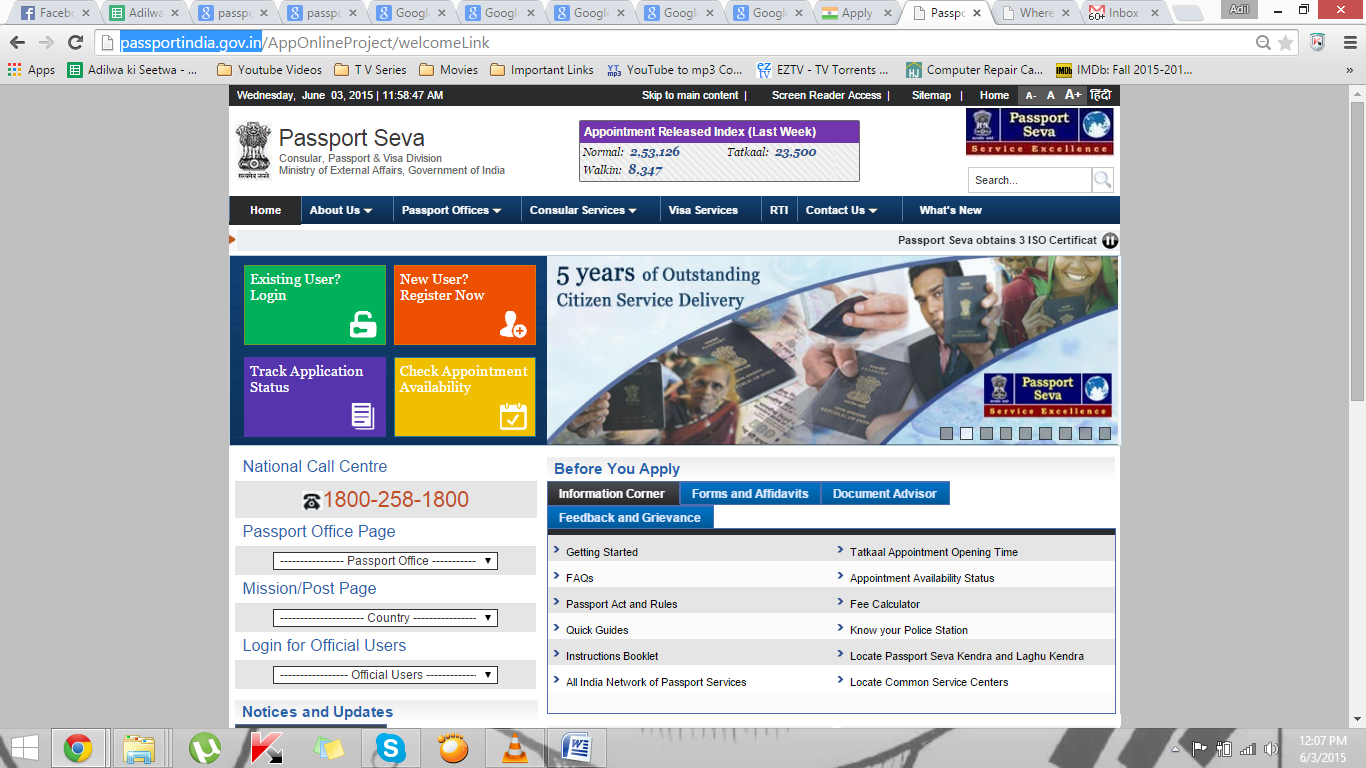Open the Passport Office dropdown

(385, 561)
